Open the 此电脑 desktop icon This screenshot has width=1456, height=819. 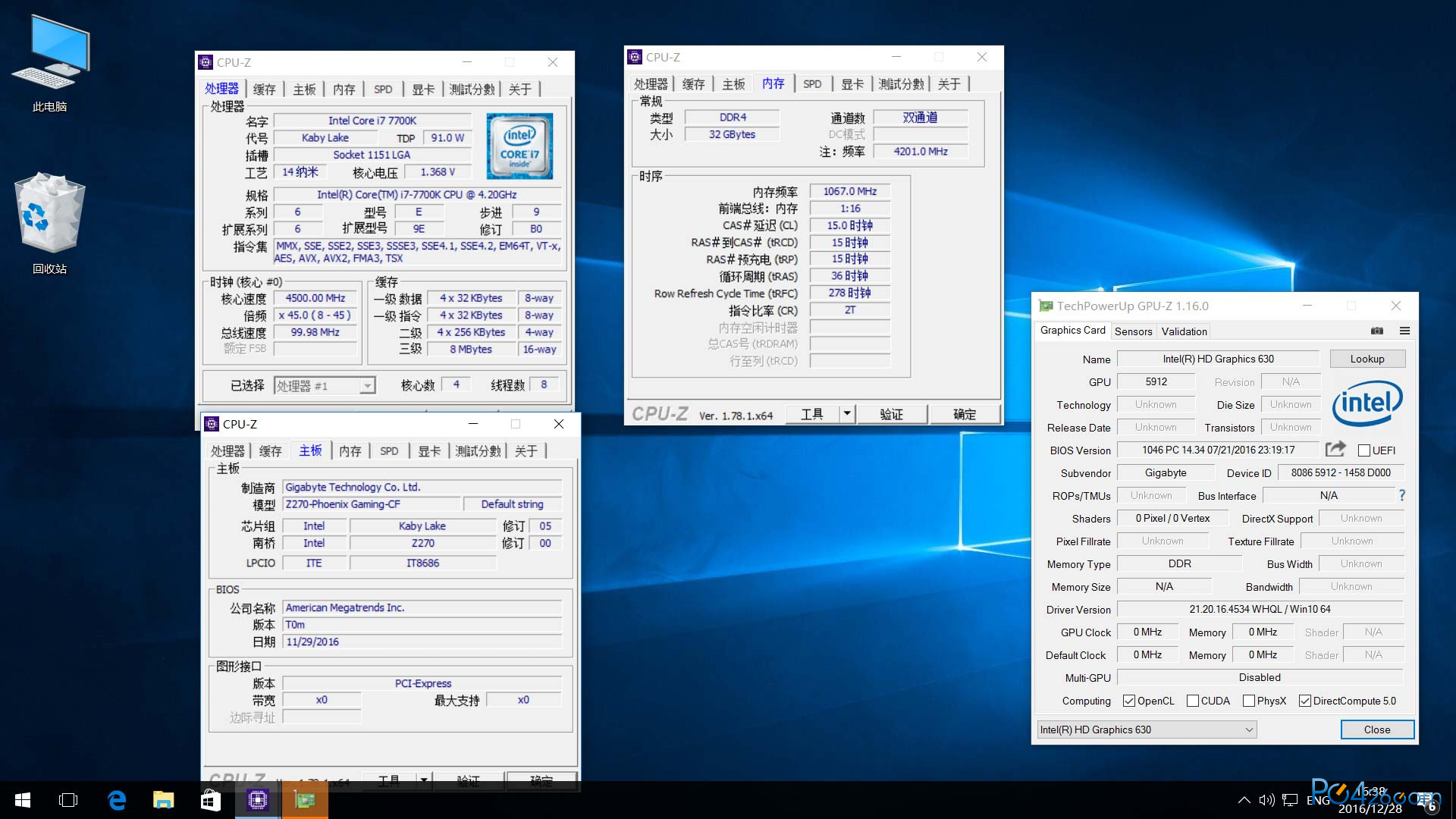(x=50, y=64)
